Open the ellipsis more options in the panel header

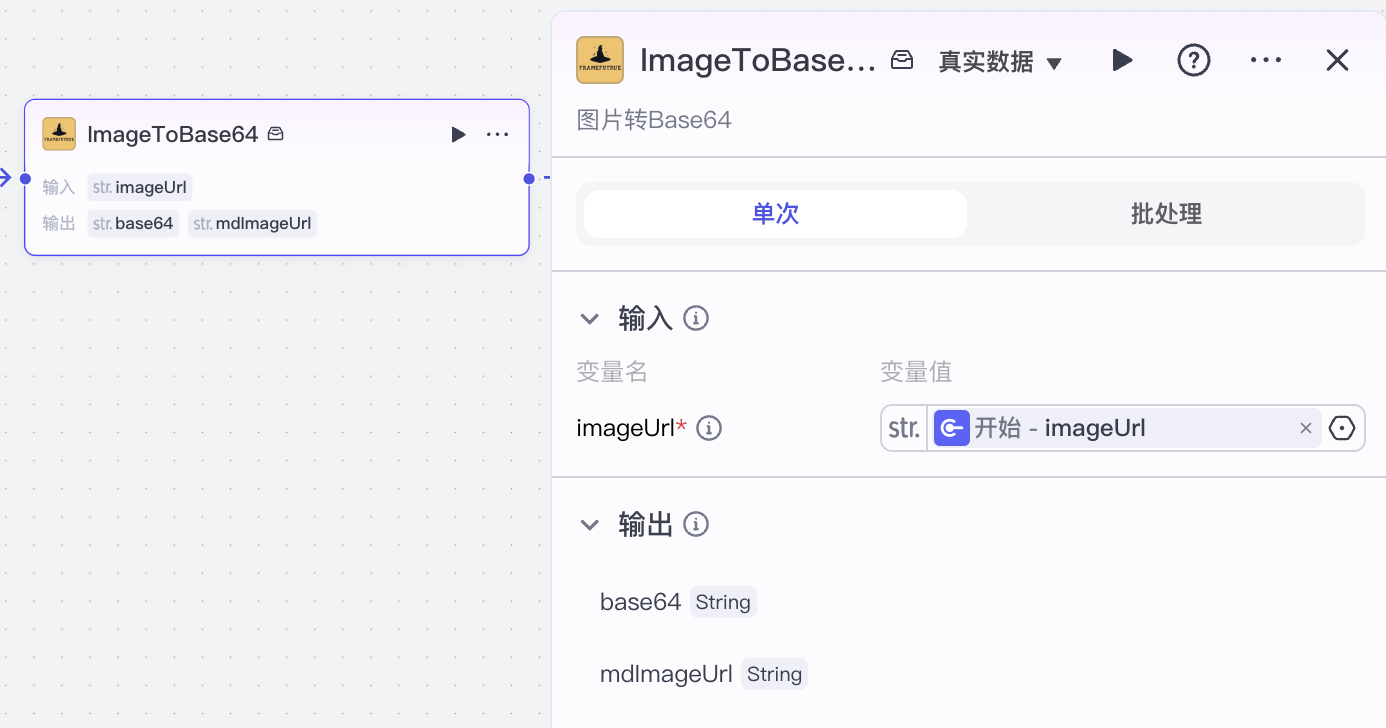click(1266, 60)
